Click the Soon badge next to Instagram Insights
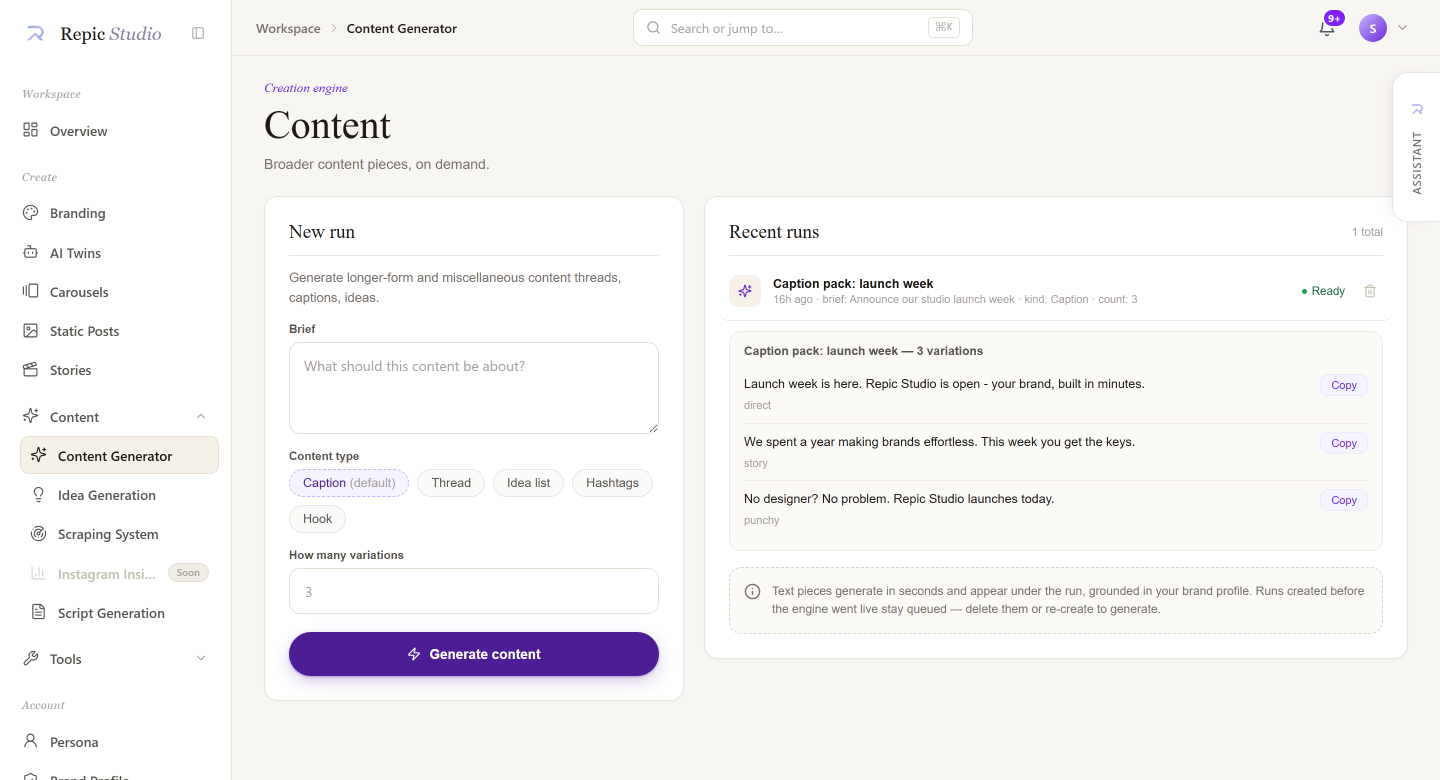The width and height of the screenshot is (1440, 780). pos(188,573)
